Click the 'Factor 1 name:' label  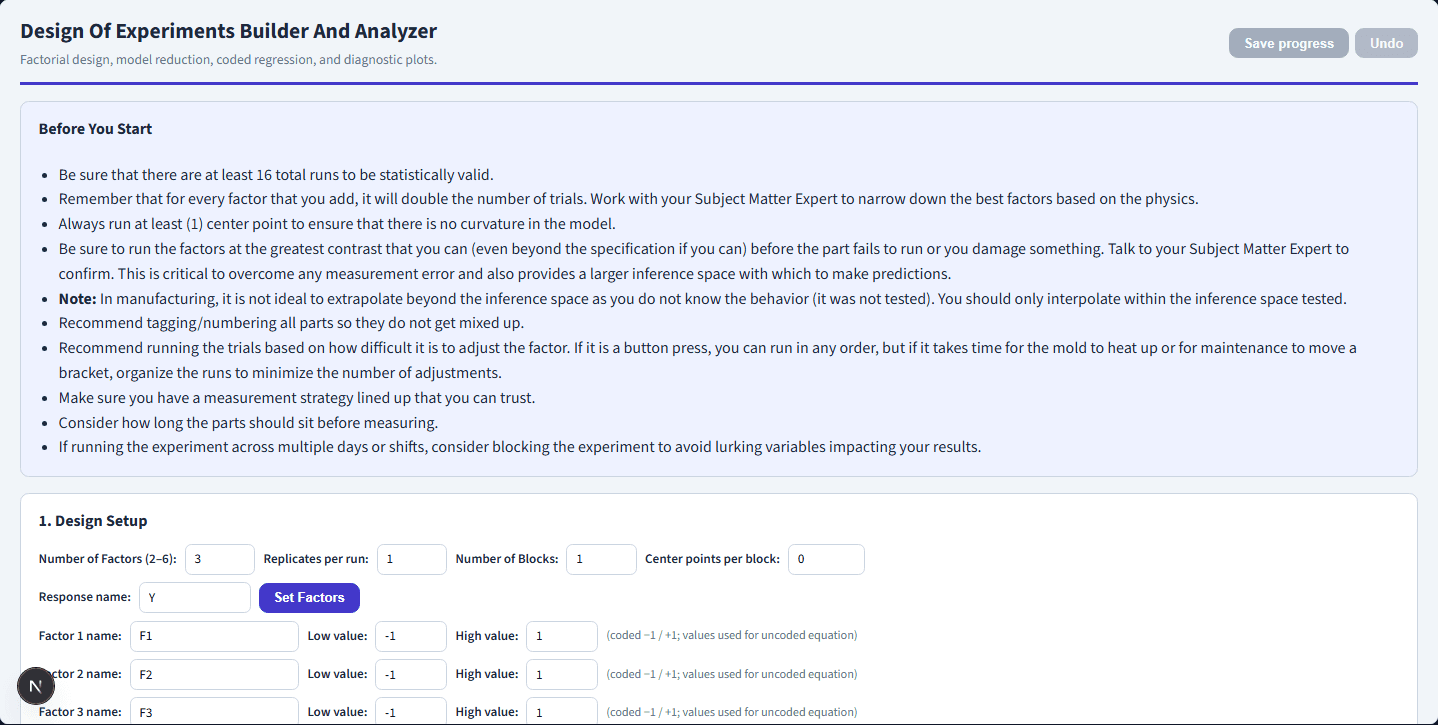coord(80,636)
